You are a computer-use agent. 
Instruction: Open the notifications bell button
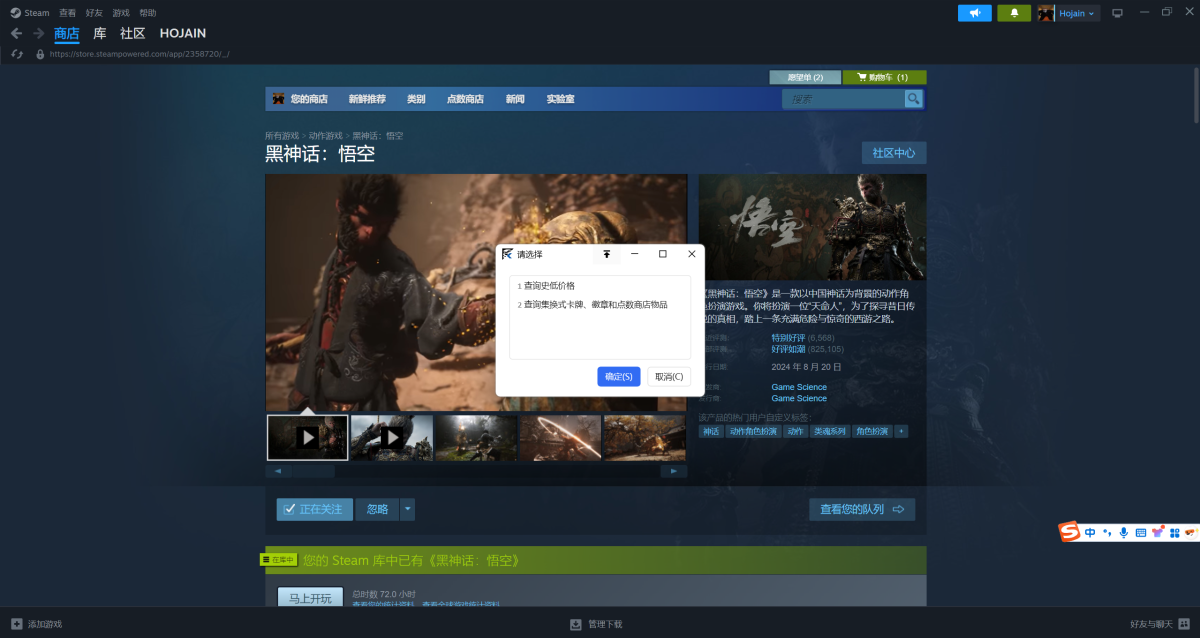click(x=1014, y=13)
